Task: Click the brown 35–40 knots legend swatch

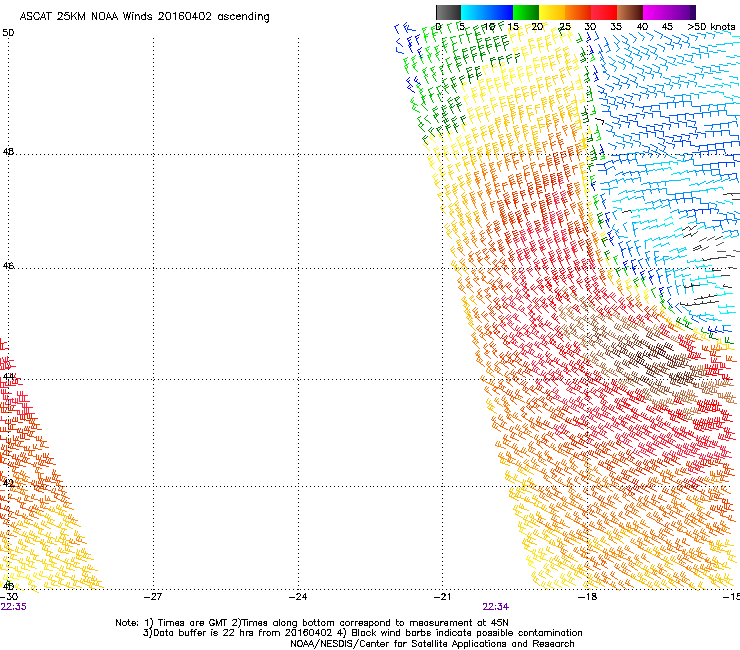Action: (630, 12)
